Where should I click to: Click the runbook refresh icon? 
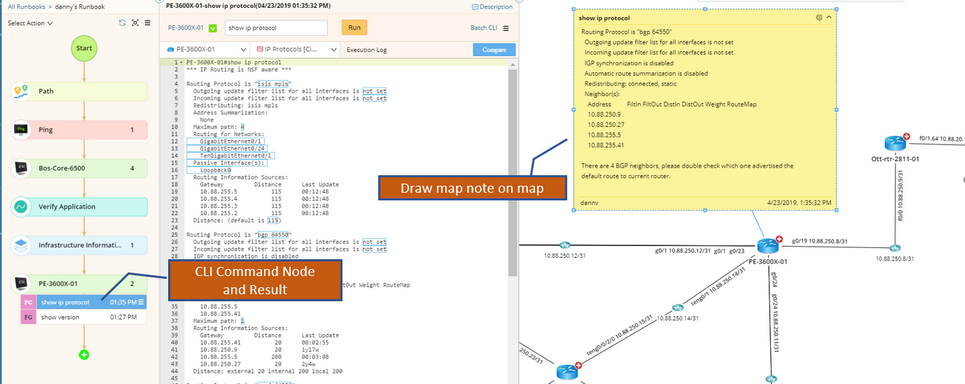click(122, 23)
